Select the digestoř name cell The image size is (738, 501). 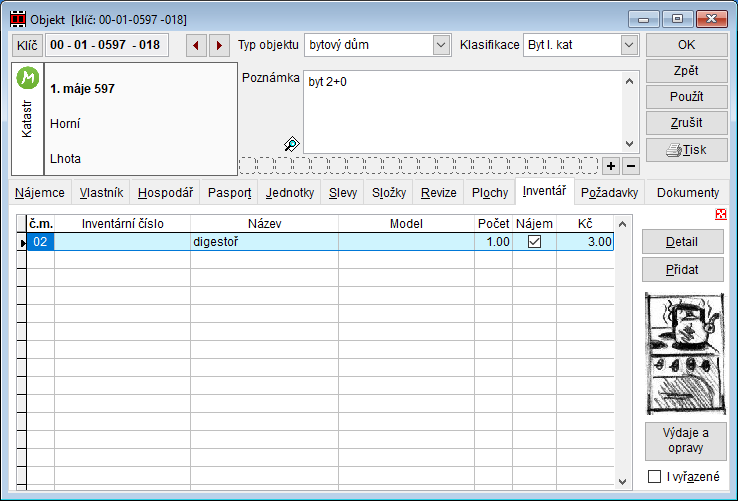pyautogui.click(x=264, y=242)
